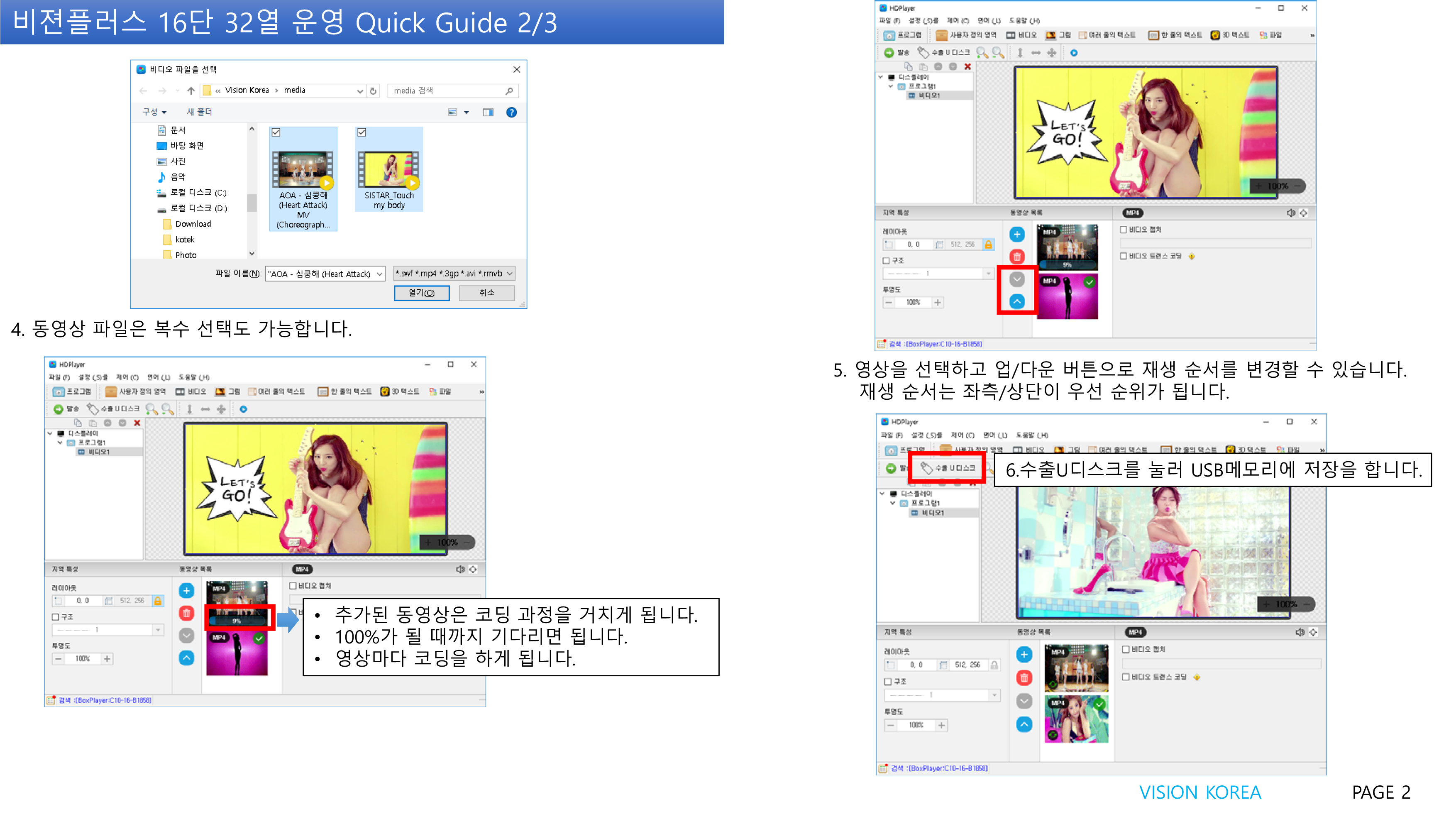Viewport: 1456px width, 819px height.
Task: Expand the 파일 이름 combo box arrow
Action: 380,274
